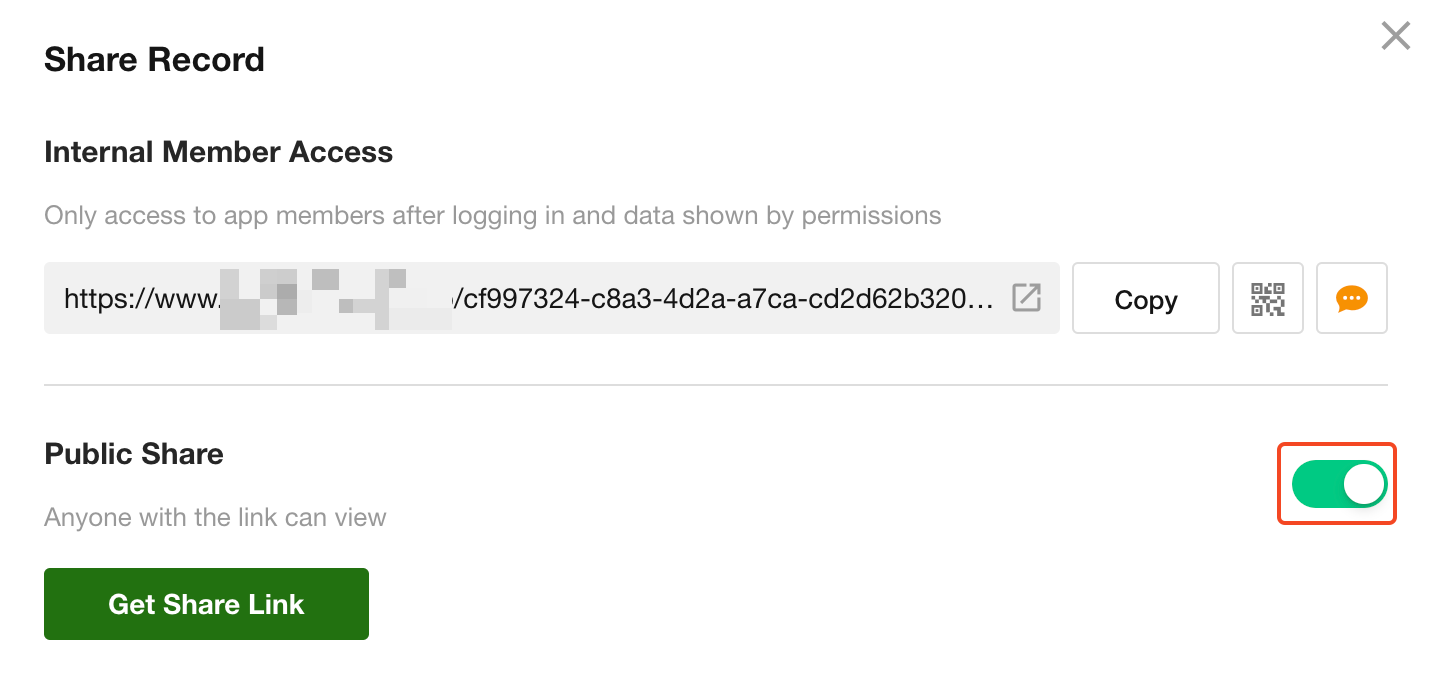Close the Share Record dialog
The width and height of the screenshot is (1432, 682).
pyautogui.click(x=1395, y=37)
